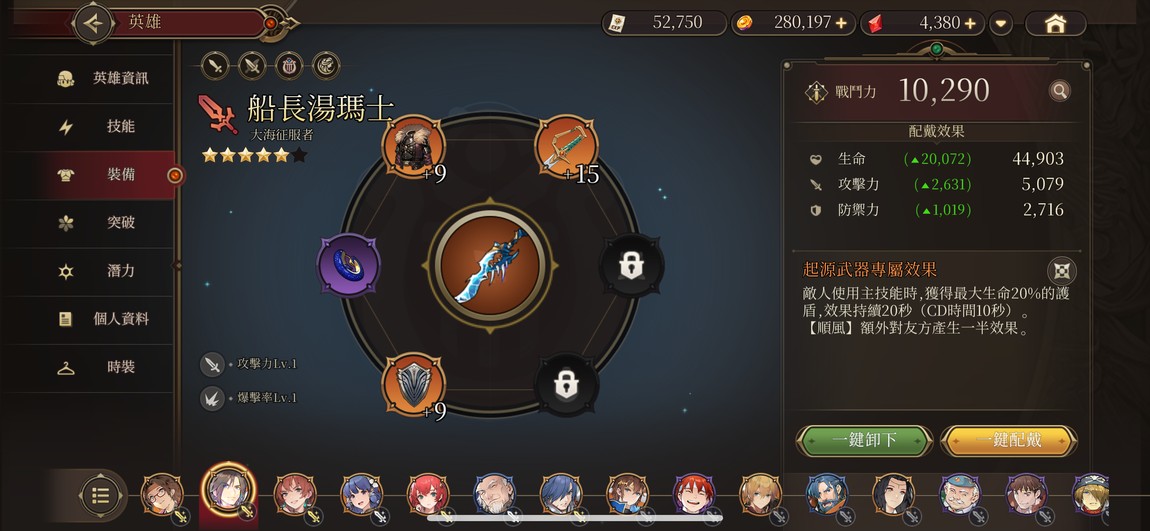Tap the locked slot on the right

point(631,266)
